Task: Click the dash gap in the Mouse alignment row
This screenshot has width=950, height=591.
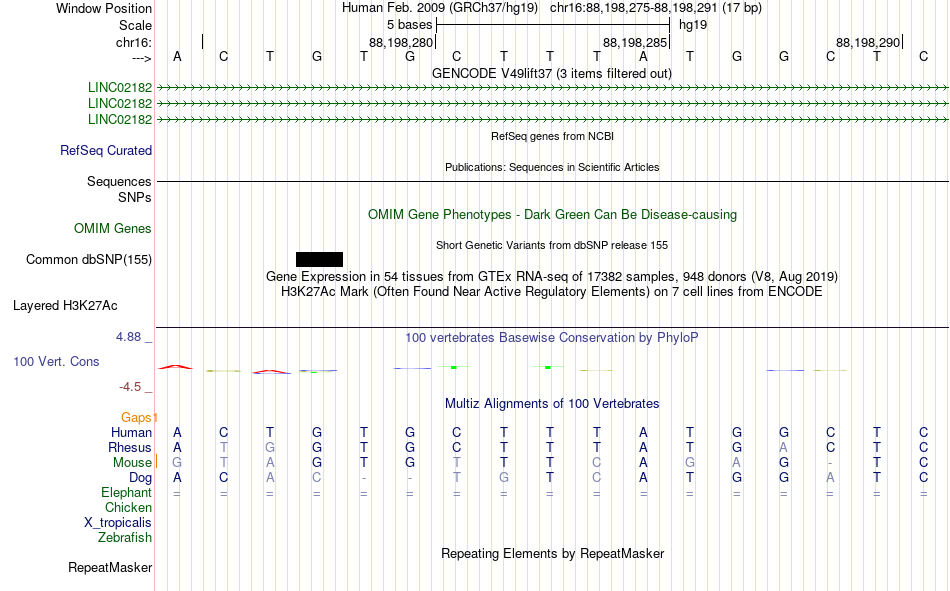Action: tap(830, 463)
